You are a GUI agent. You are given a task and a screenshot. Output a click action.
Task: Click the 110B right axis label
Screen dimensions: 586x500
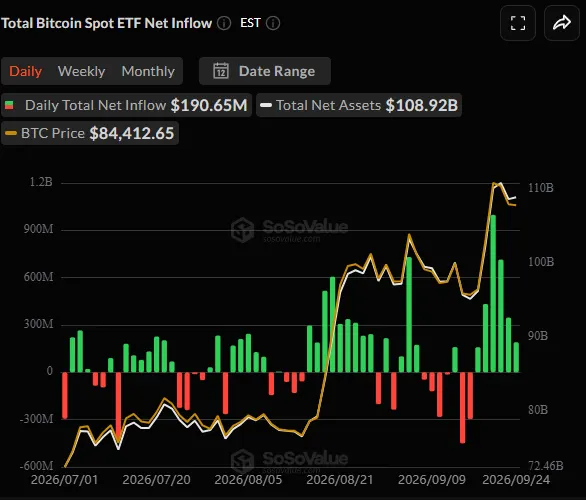pos(540,188)
